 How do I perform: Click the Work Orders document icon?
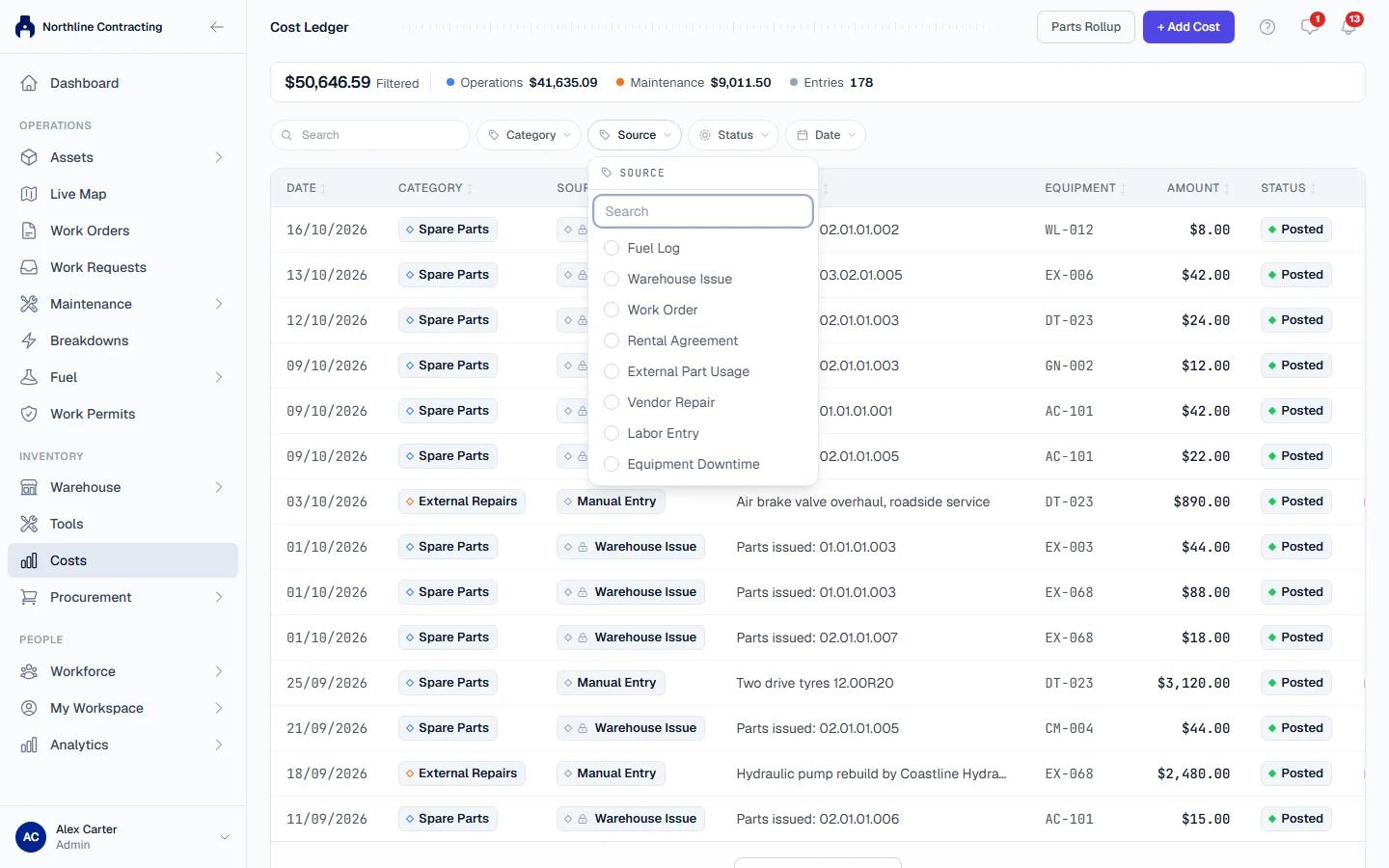(x=29, y=231)
